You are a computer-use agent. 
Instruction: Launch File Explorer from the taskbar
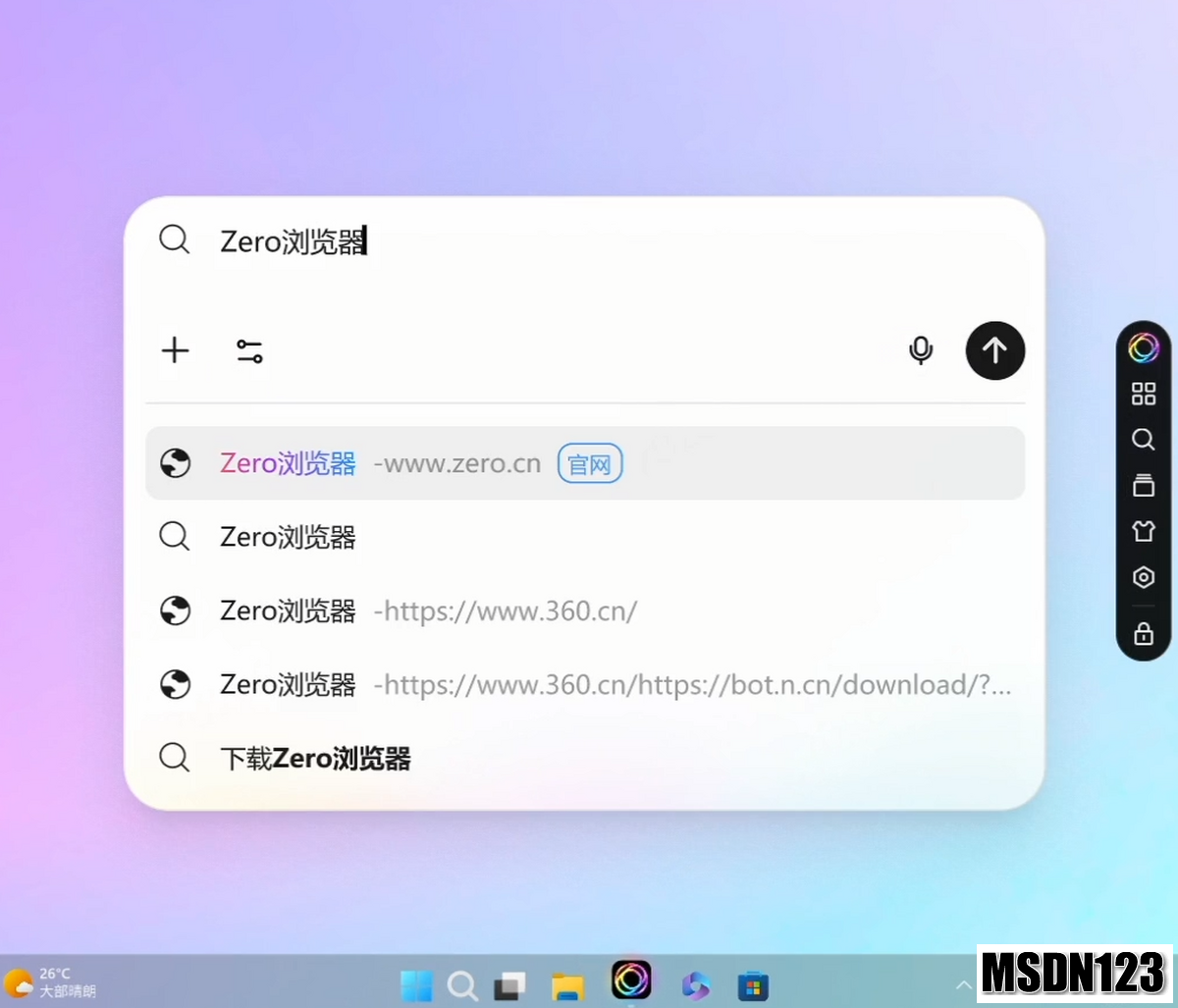[x=567, y=985]
